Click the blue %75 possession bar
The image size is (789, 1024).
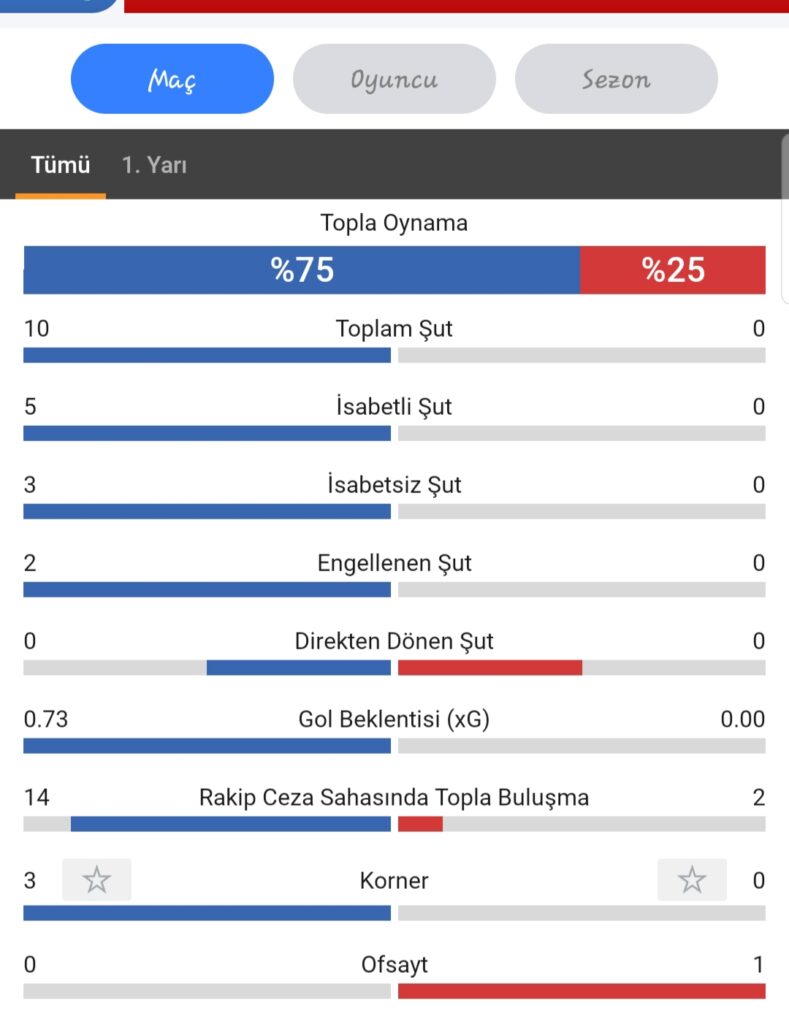click(302, 270)
